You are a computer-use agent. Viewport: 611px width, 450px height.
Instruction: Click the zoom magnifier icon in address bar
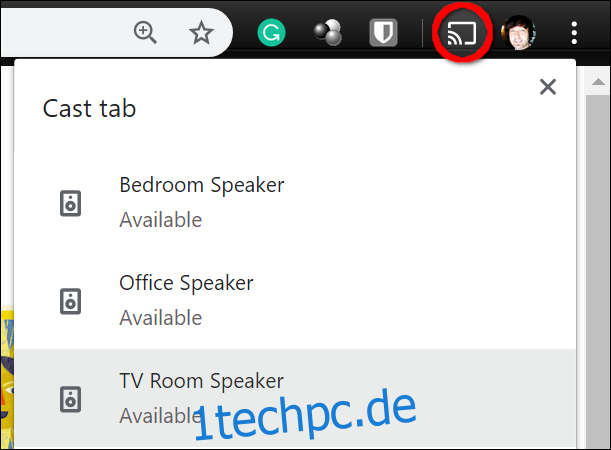(145, 33)
